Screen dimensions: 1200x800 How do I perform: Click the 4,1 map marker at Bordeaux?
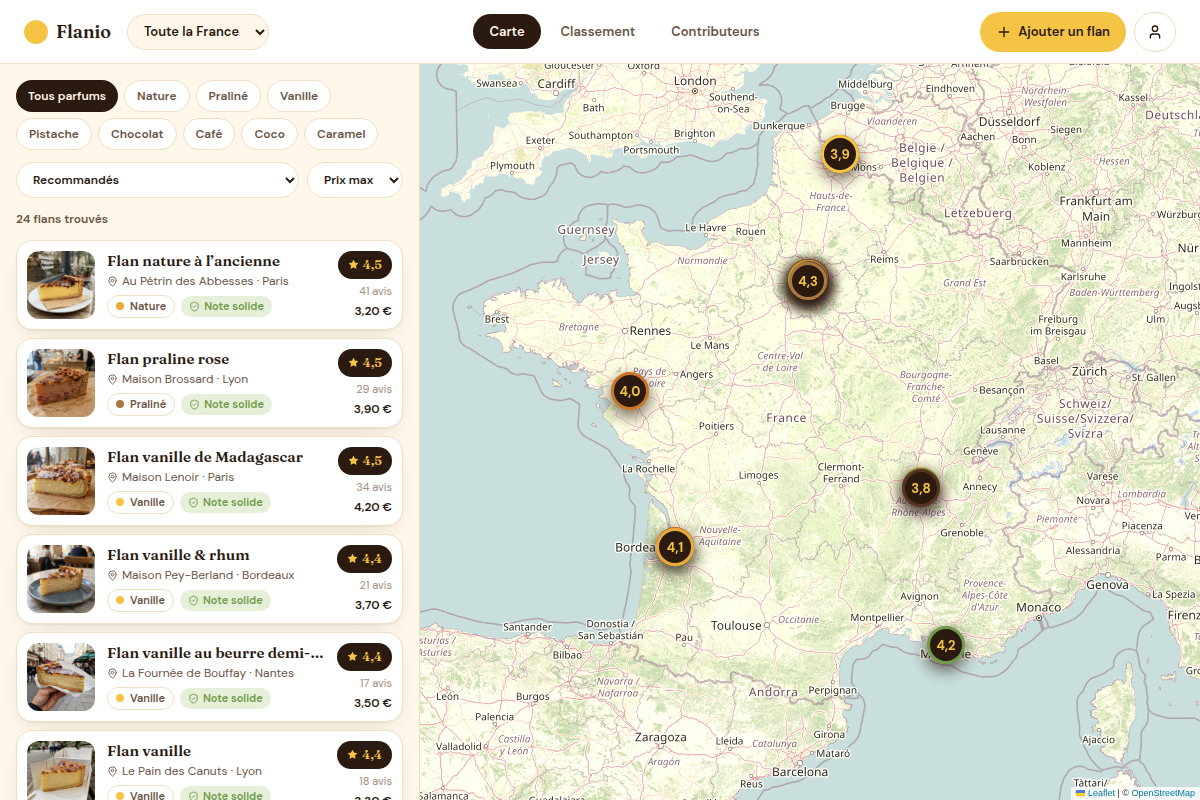pyautogui.click(x=675, y=547)
